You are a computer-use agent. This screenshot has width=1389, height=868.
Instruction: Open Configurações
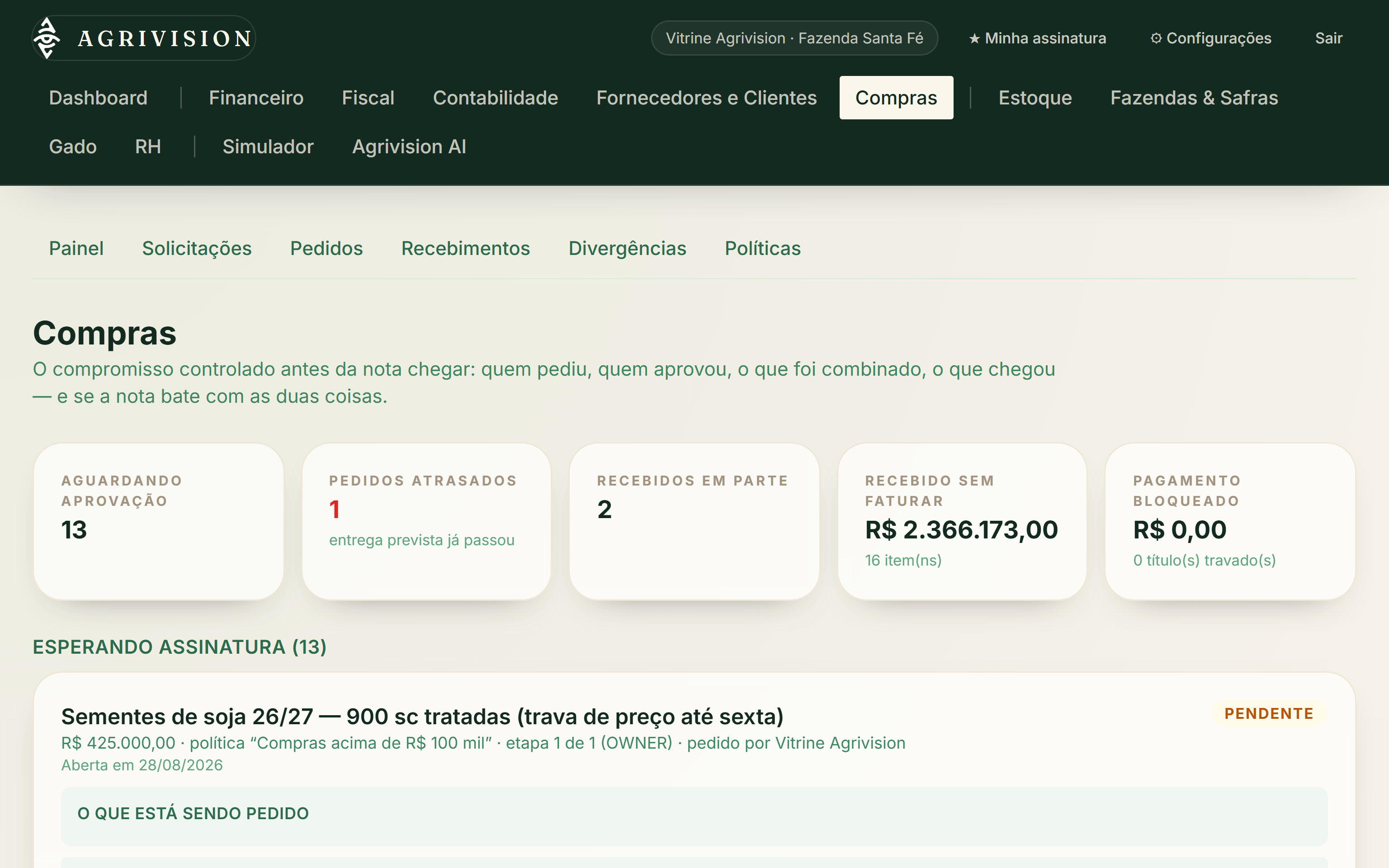tap(1210, 38)
